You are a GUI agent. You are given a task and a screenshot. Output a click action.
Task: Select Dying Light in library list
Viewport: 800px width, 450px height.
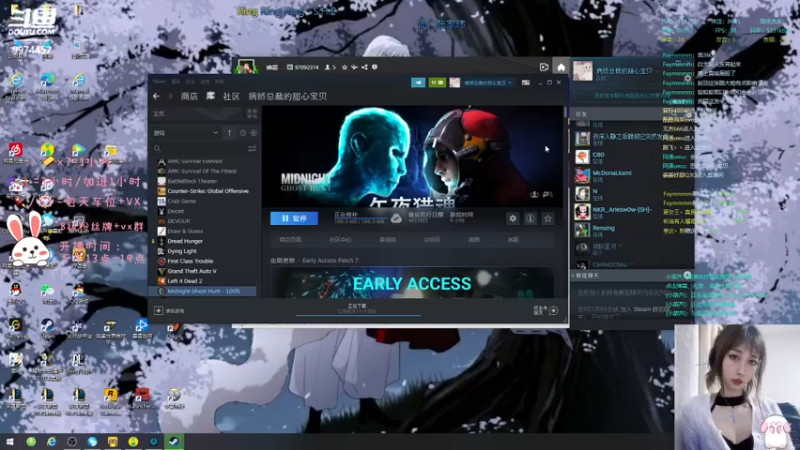pyautogui.click(x=182, y=251)
